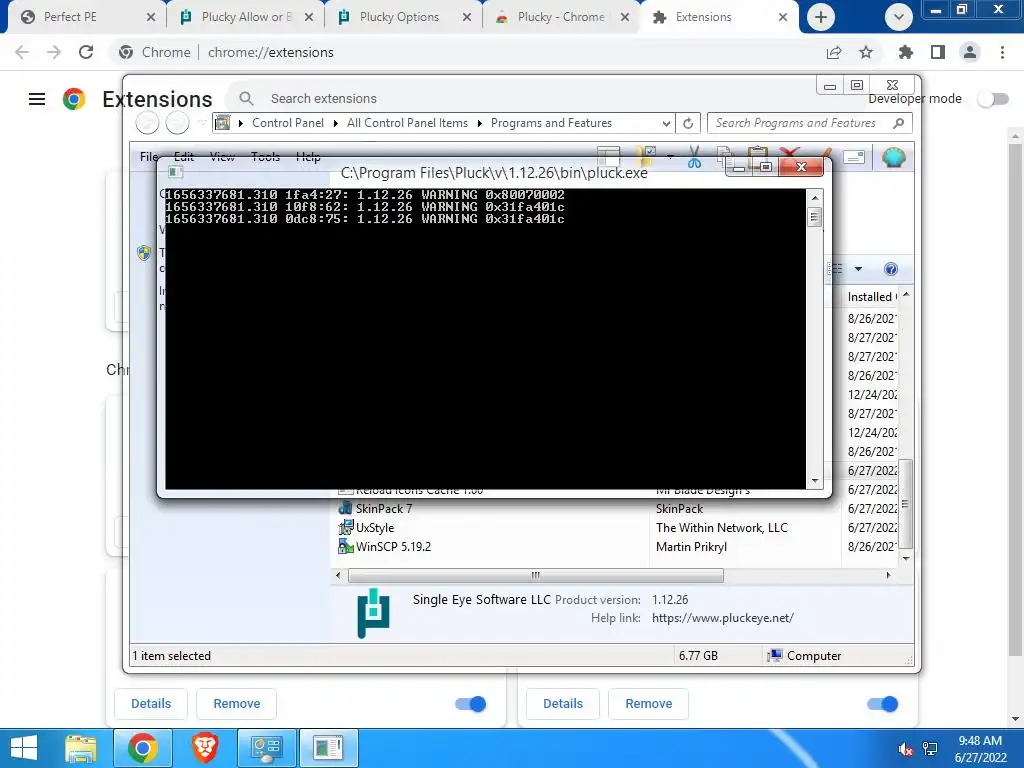Open Help question-mark icon in Programs and Features

pos(891,269)
